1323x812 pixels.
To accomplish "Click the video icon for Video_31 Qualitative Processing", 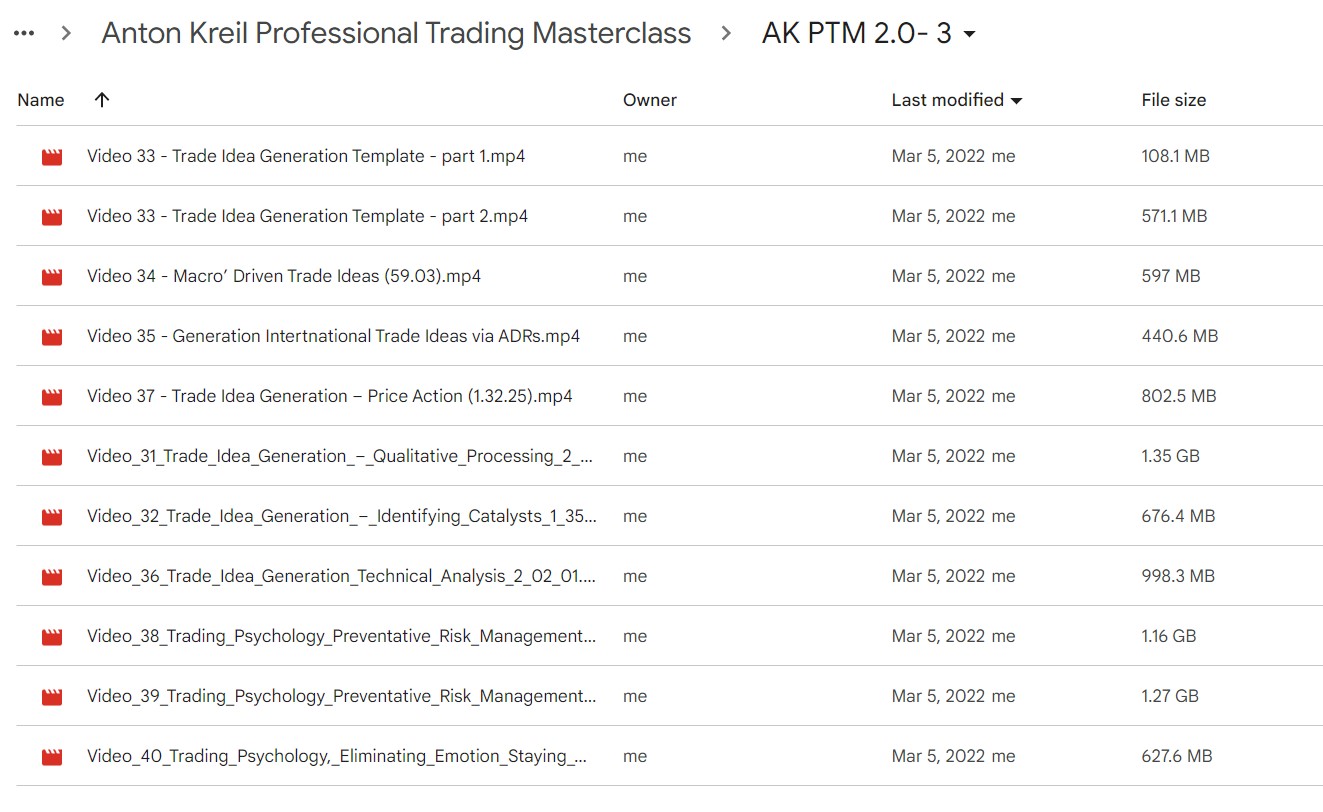I will pyautogui.click(x=51, y=456).
